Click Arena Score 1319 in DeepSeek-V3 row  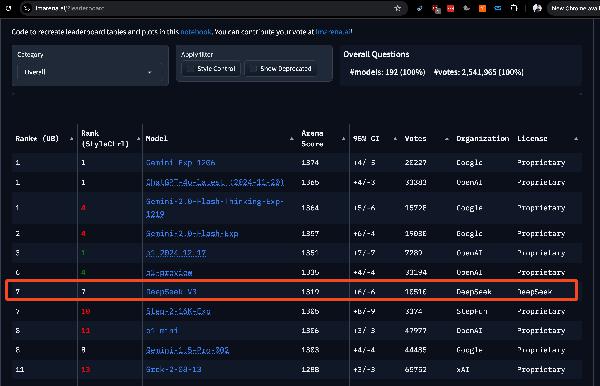click(x=310, y=292)
